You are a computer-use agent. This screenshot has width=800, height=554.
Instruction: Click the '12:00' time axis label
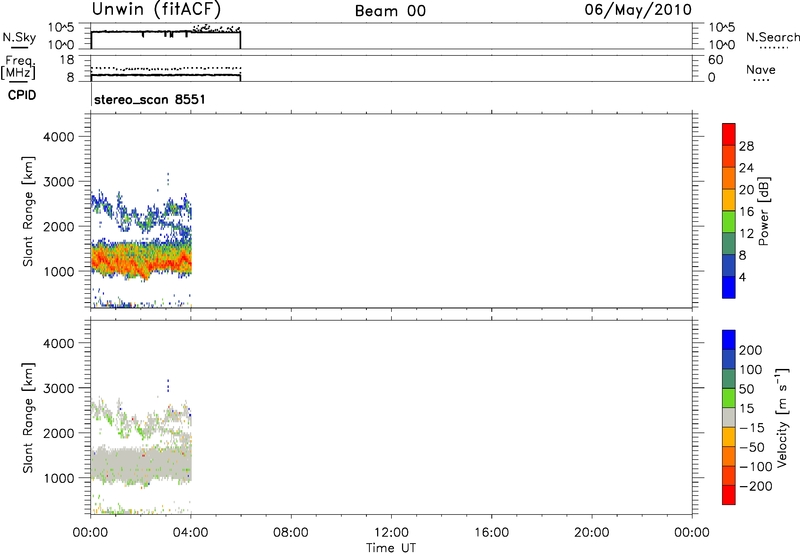click(x=391, y=533)
